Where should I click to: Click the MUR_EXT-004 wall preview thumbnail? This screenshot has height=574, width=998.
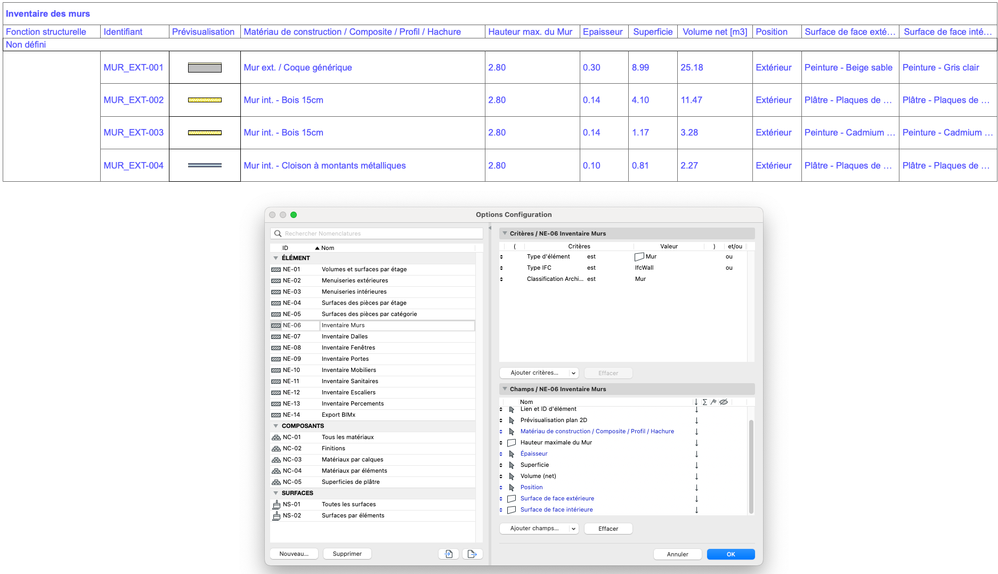(205, 165)
